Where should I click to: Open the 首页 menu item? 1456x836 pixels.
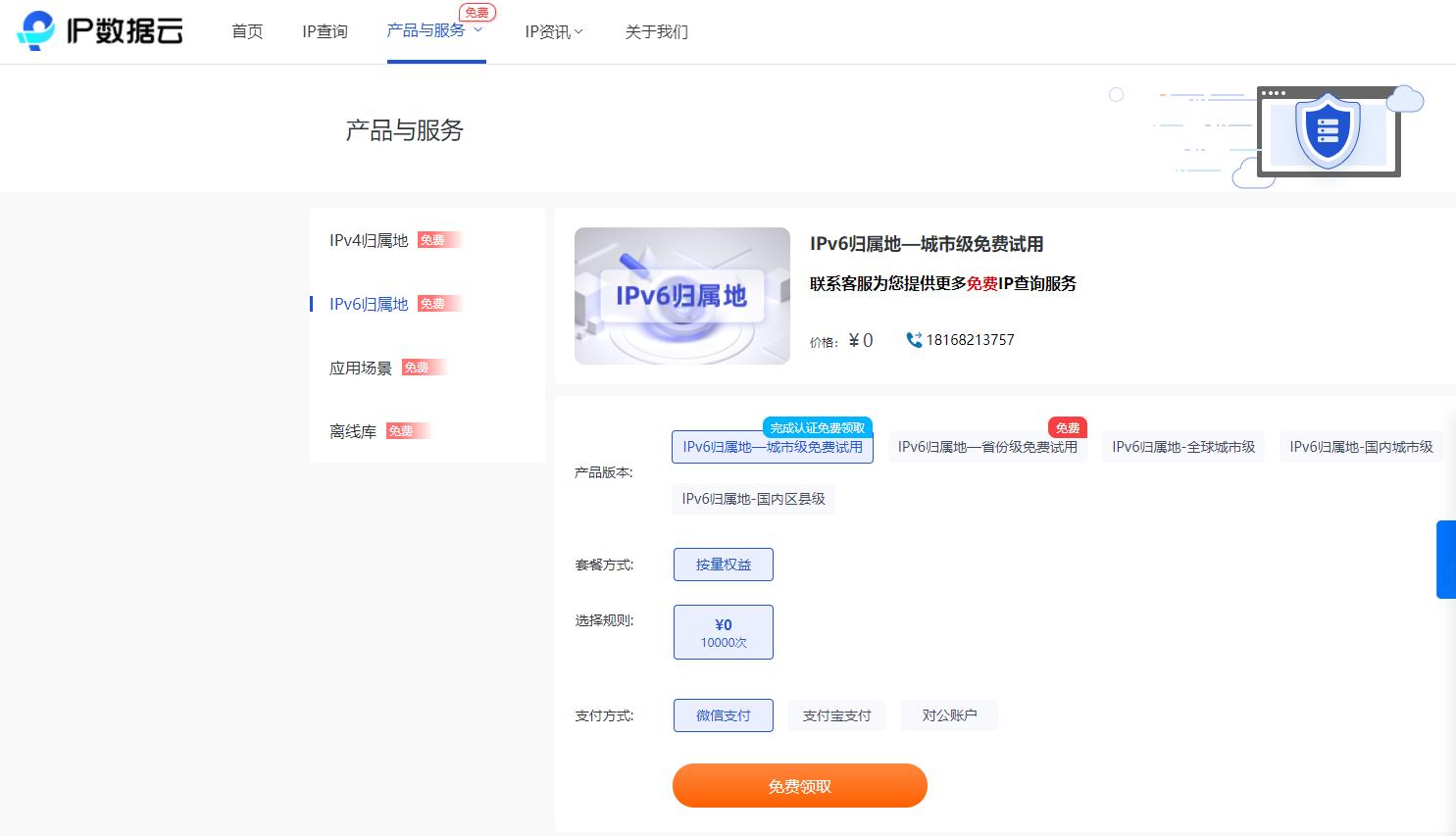click(x=247, y=30)
